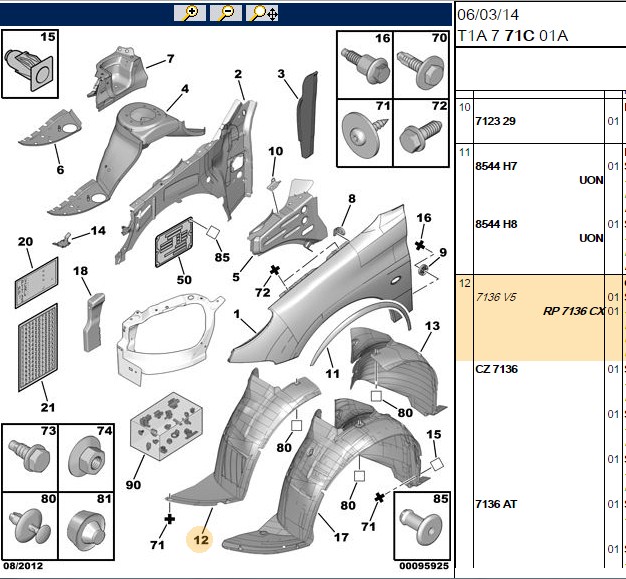Click reference 8544 H7 in parts list
Viewport: 626px width, 579px height.
pyautogui.click(x=496, y=166)
